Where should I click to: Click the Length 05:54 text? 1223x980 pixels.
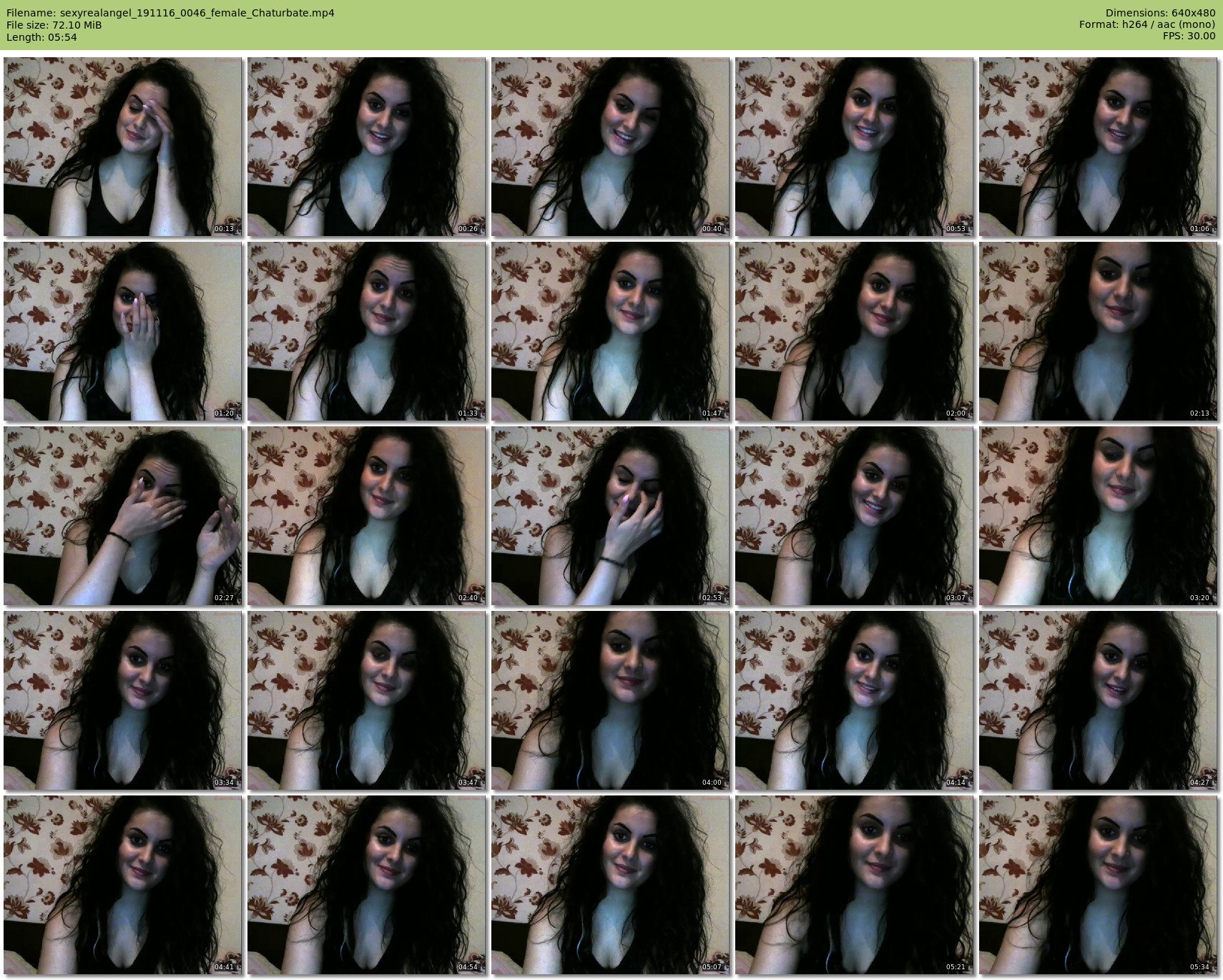point(41,37)
